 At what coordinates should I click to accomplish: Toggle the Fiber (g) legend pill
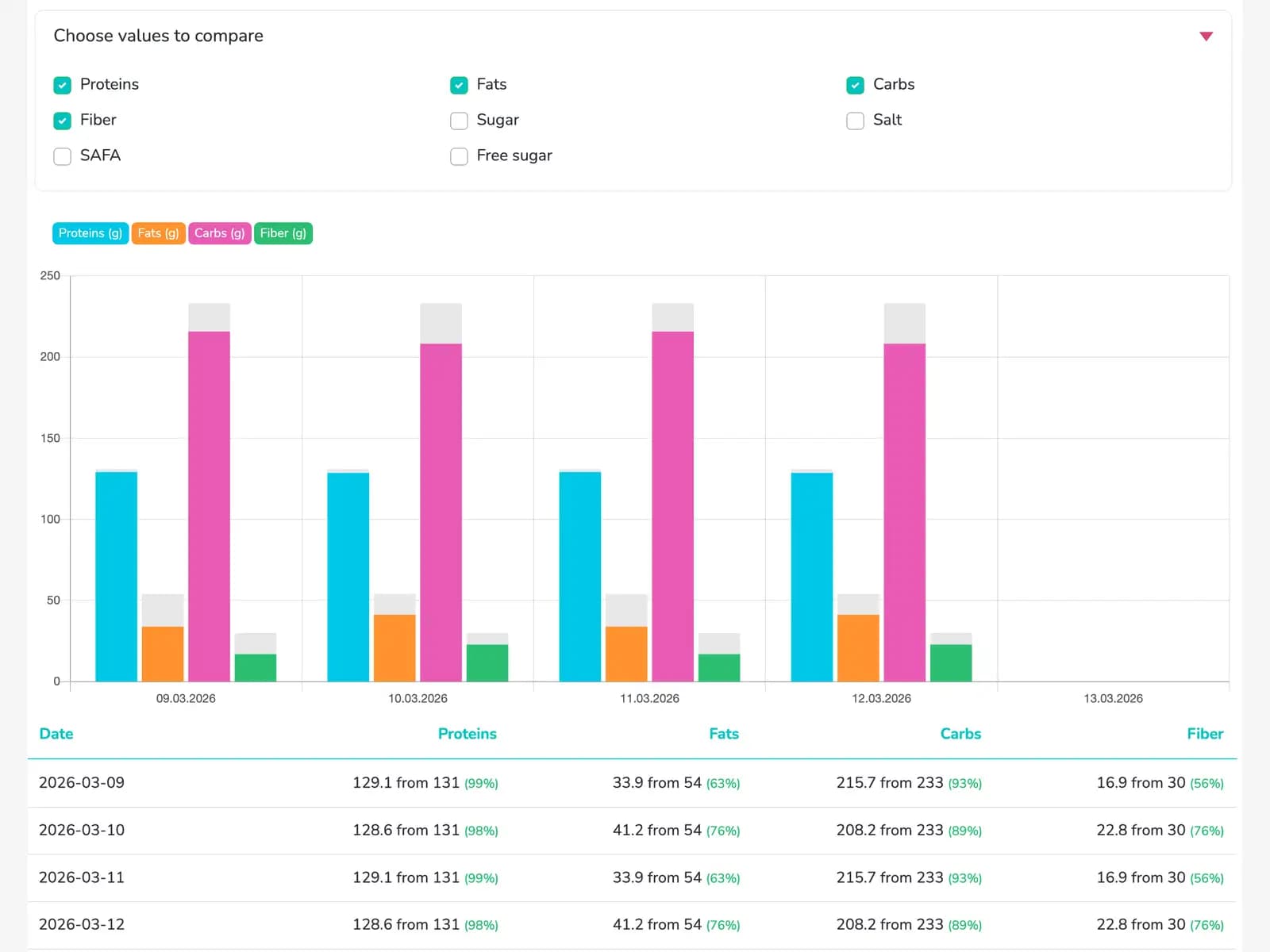click(283, 233)
